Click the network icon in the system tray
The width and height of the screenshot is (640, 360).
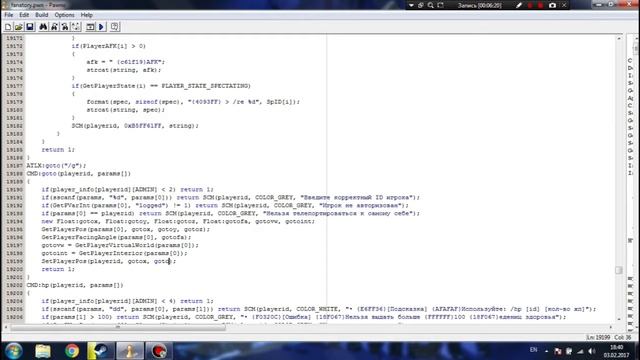pyautogui.click(x=580, y=351)
